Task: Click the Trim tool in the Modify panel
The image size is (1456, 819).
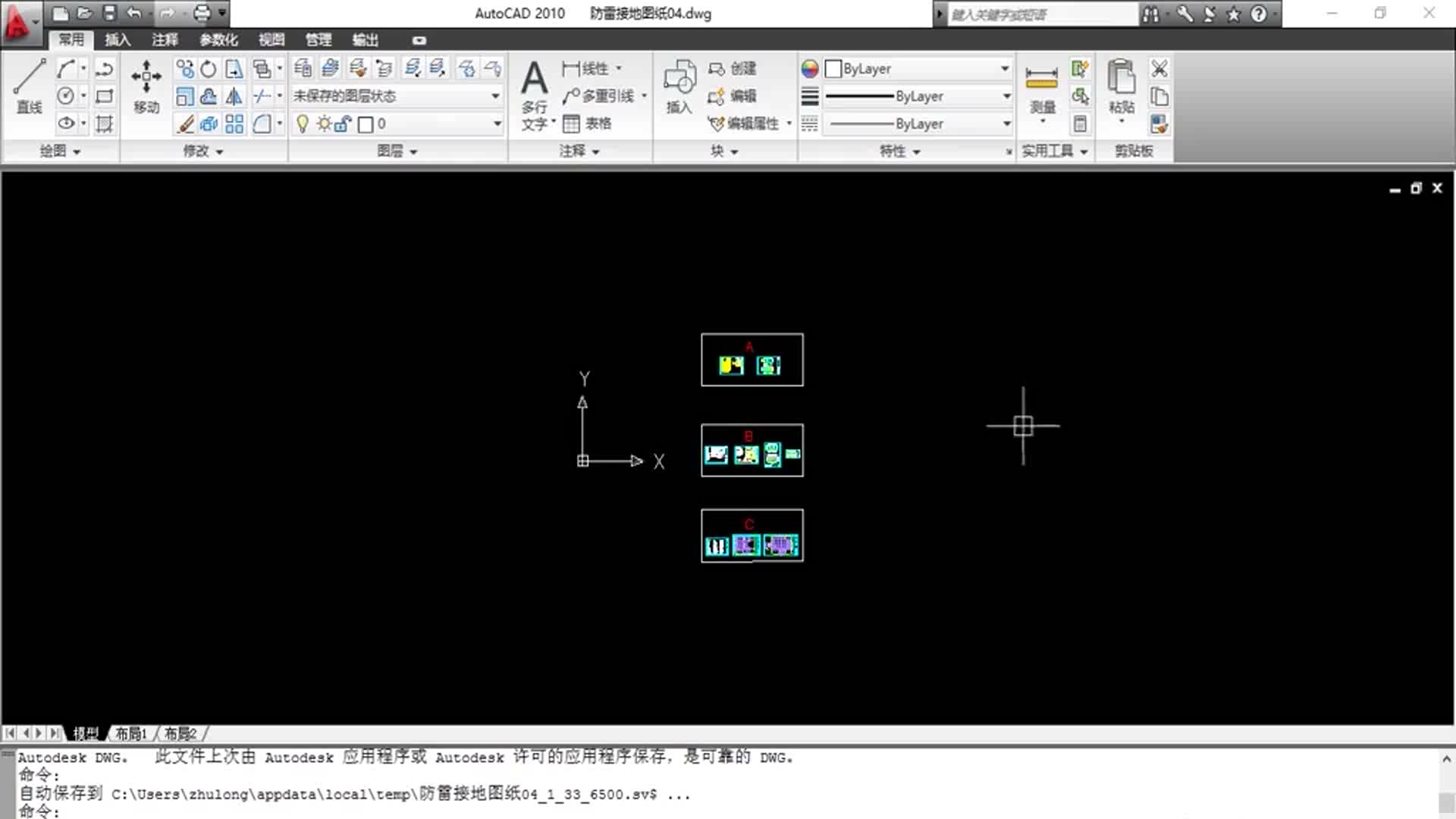Action: pyautogui.click(x=262, y=96)
